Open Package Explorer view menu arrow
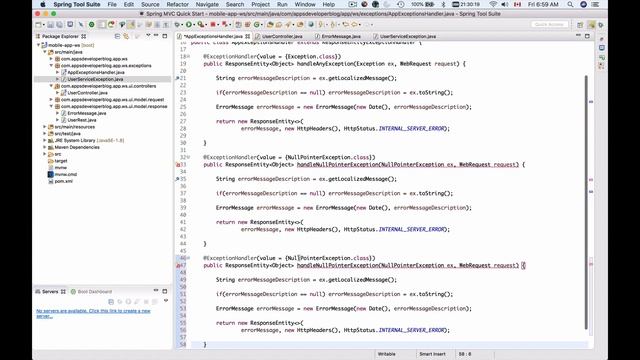640x360 pixels. pos(148,36)
